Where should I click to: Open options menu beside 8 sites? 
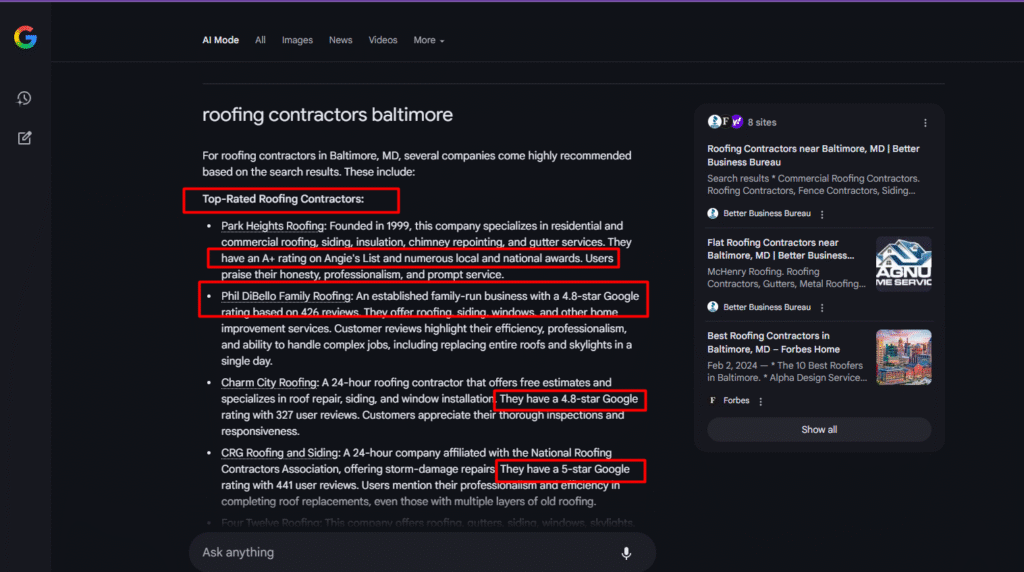(925, 123)
